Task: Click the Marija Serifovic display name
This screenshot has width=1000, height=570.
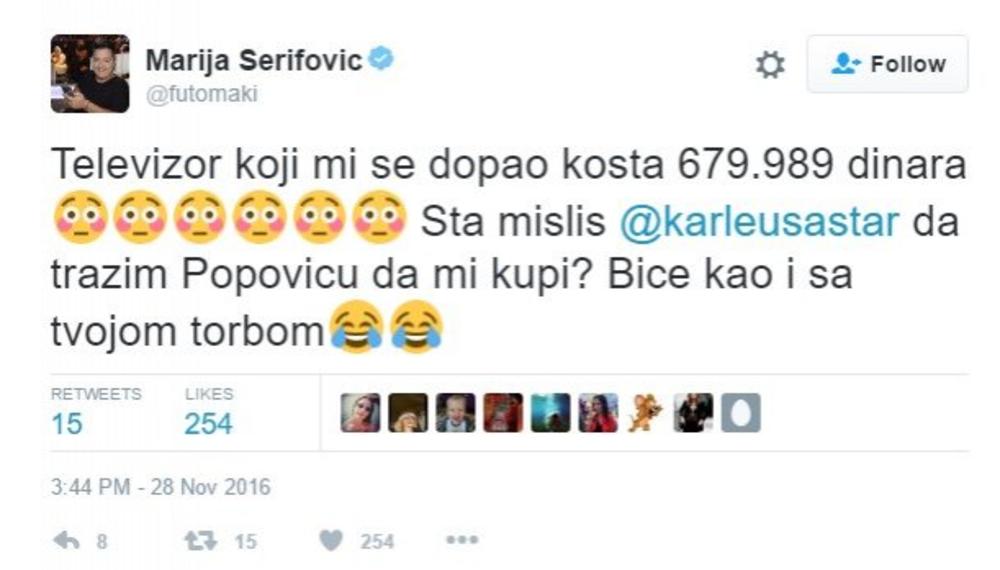Action: [x=254, y=61]
